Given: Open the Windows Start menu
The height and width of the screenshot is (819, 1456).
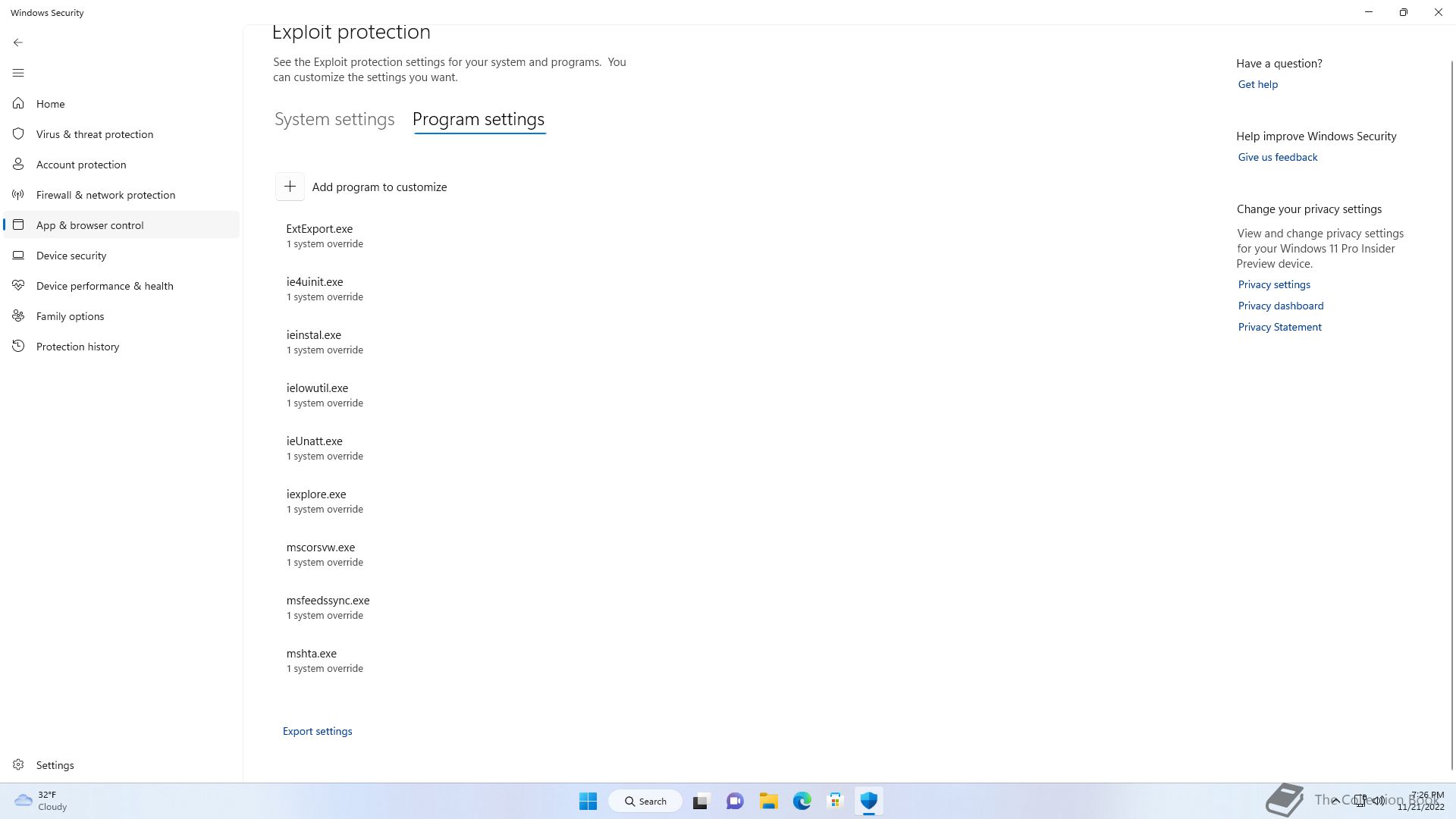Looking at the screenshot, I should click(x=588, y=801).
